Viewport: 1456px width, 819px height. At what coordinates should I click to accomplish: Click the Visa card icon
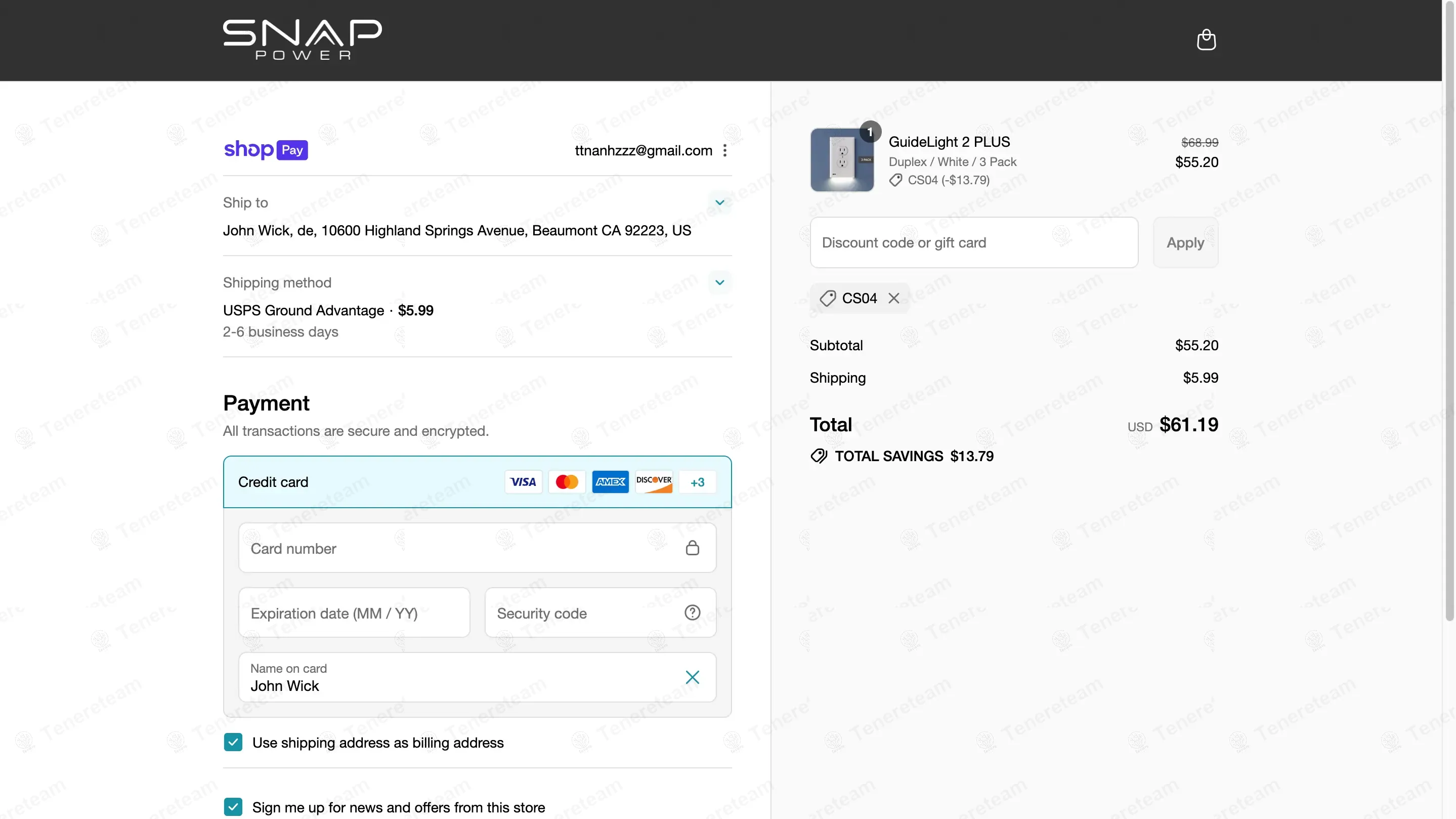click(x=523, y=482)
